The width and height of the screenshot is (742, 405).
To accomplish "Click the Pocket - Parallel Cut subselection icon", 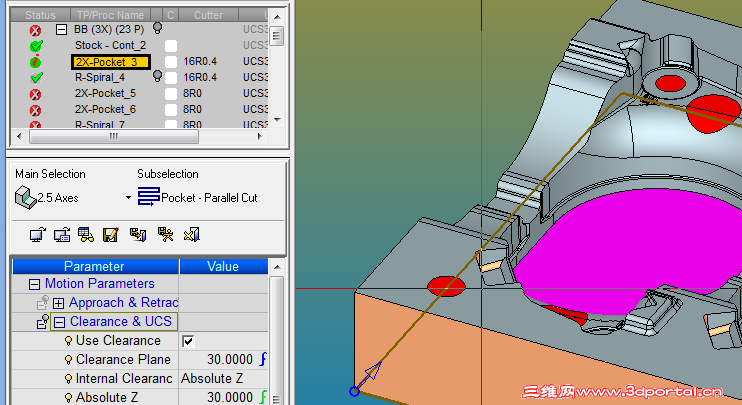I will click(148, 196).
